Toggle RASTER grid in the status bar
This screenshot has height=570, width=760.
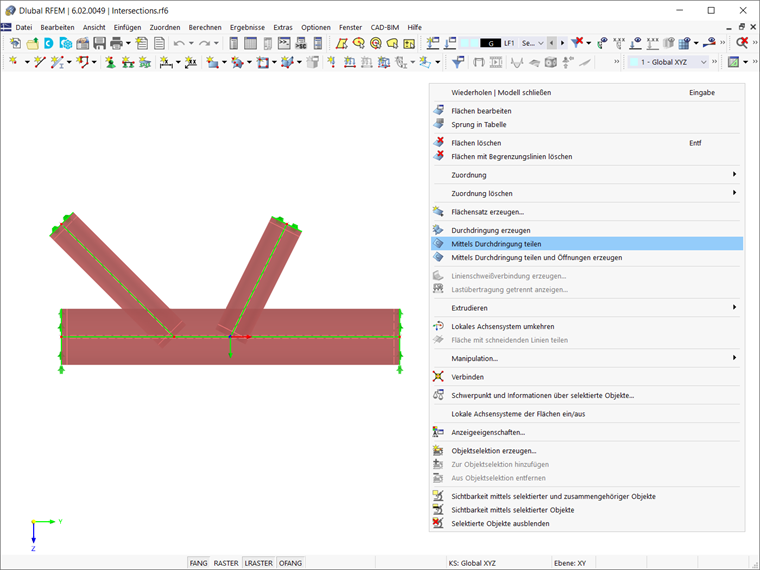[226, 563]
